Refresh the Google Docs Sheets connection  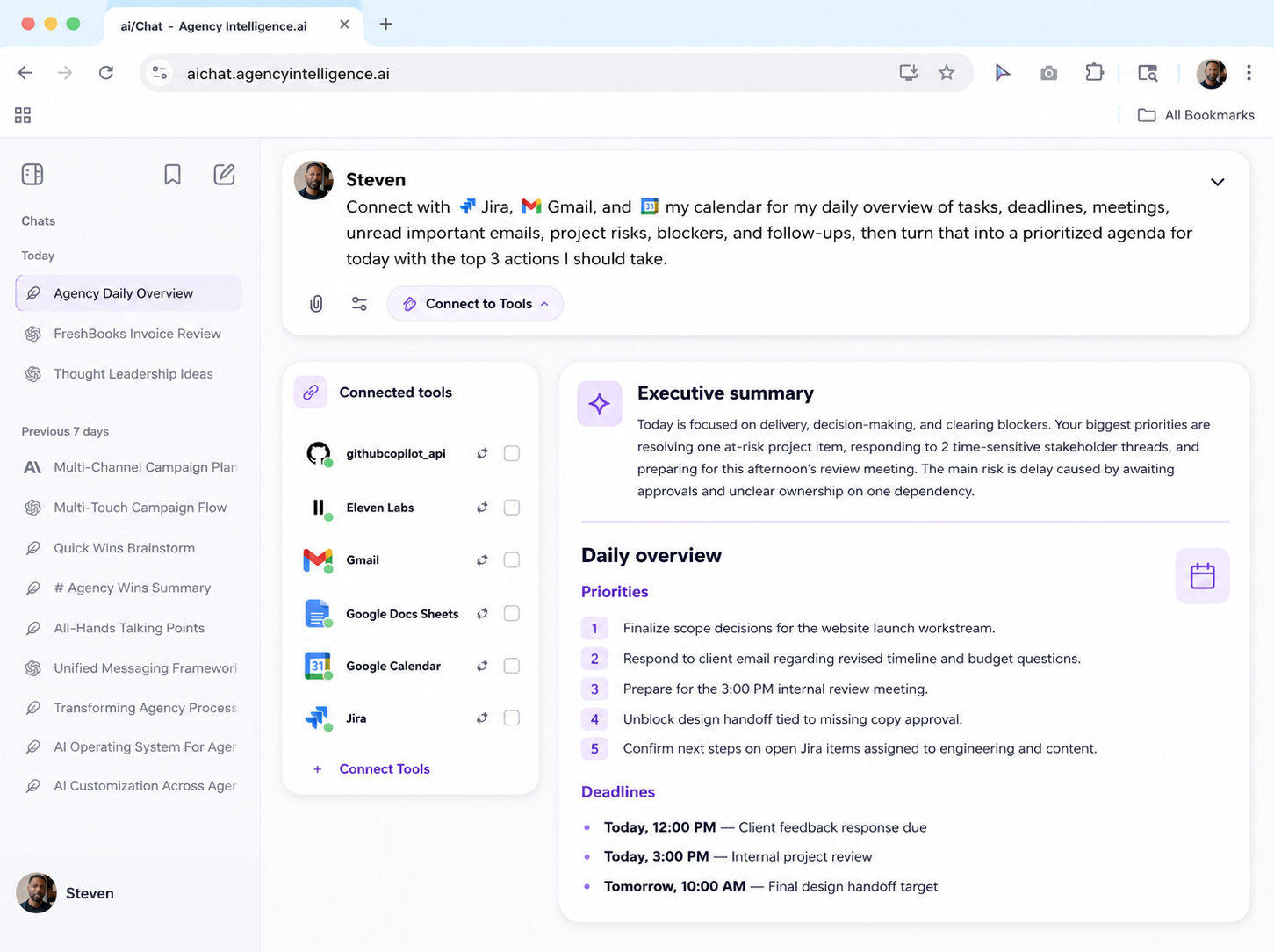(x=482, y=614)
